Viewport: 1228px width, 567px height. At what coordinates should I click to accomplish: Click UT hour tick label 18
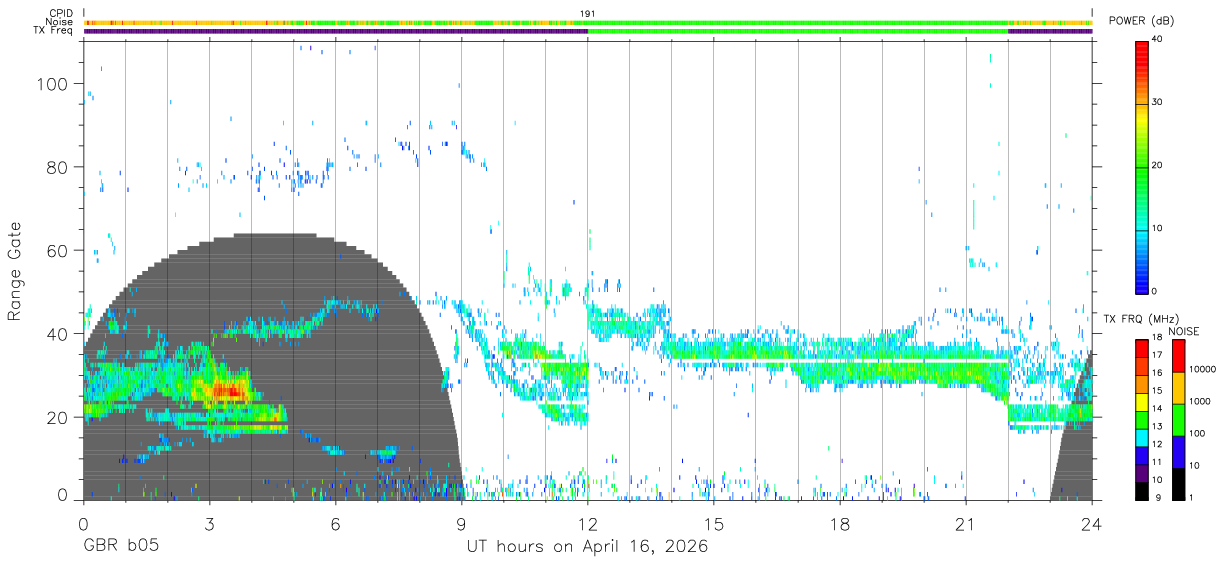click(x=840, y=523)
